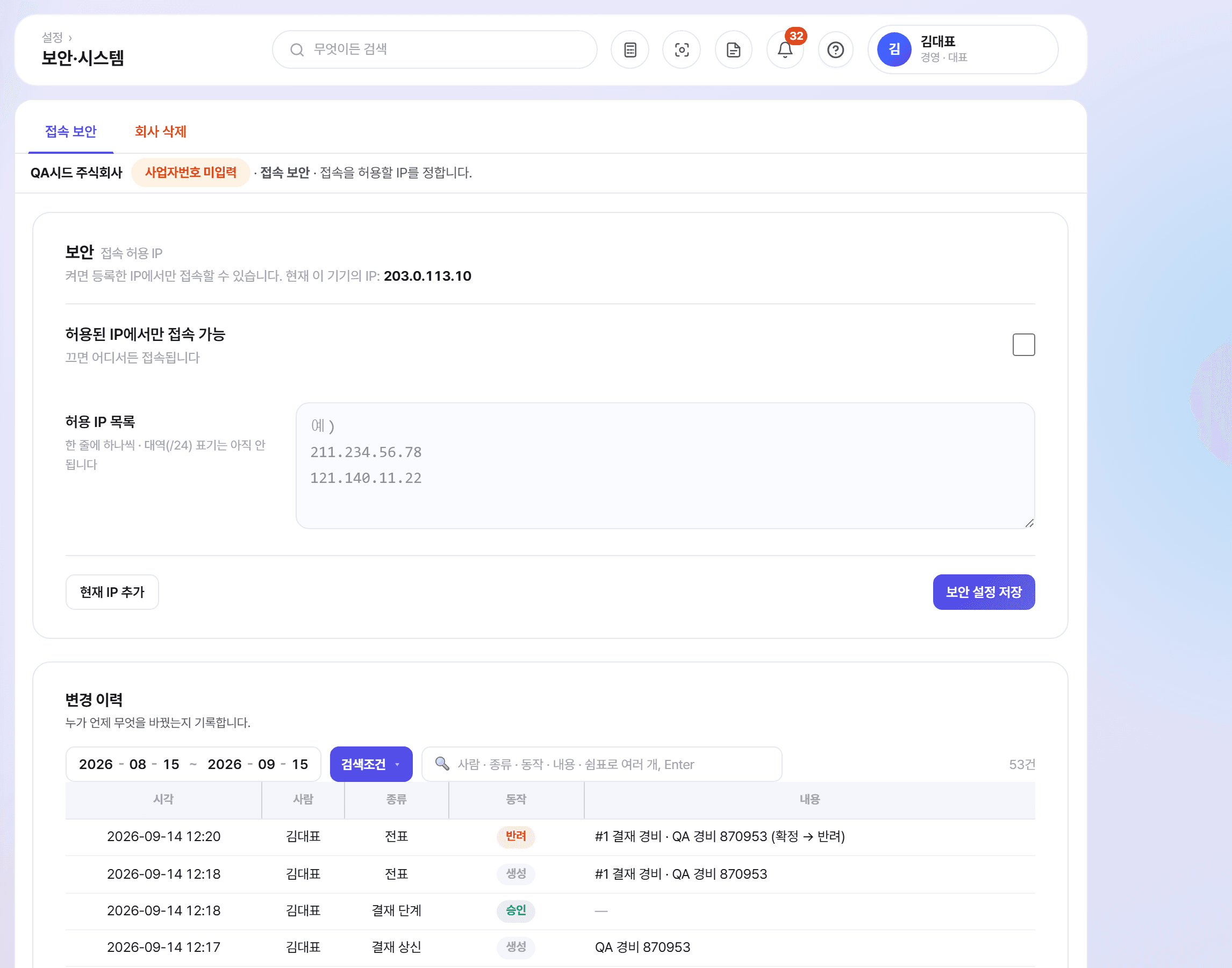Click the 사람 column header
Viewport: 1232px width, 968px height.
[303, 799]
